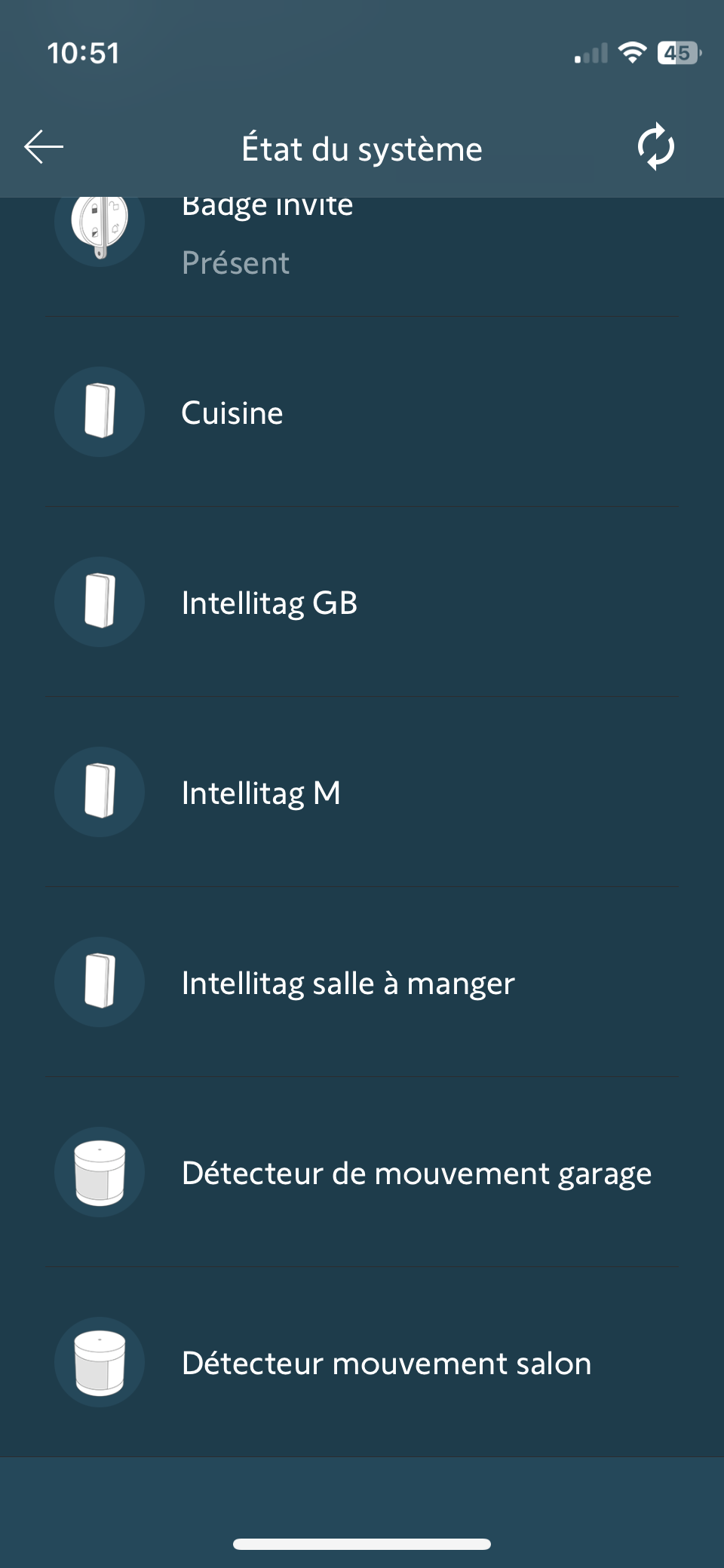This screenshot has width=724, height=1568.
Task: Tap the dining room Intellitag sensor icon
Action: pos(100,982)
